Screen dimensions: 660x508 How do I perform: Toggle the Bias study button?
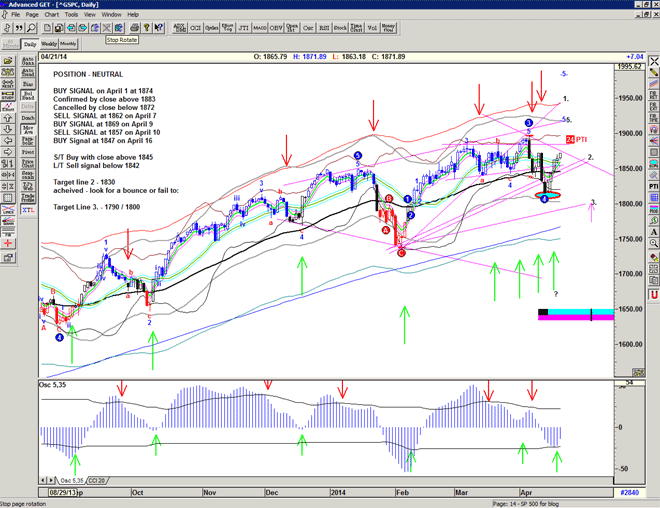click(x=27, y=85)
